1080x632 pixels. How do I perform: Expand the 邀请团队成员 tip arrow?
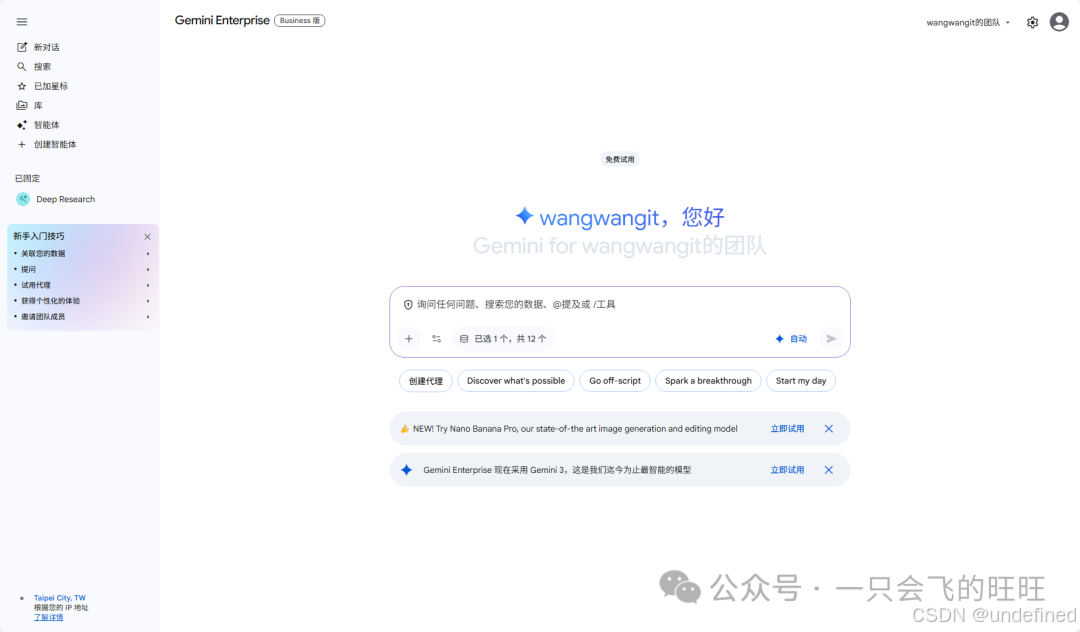click(x=148, y=317)
